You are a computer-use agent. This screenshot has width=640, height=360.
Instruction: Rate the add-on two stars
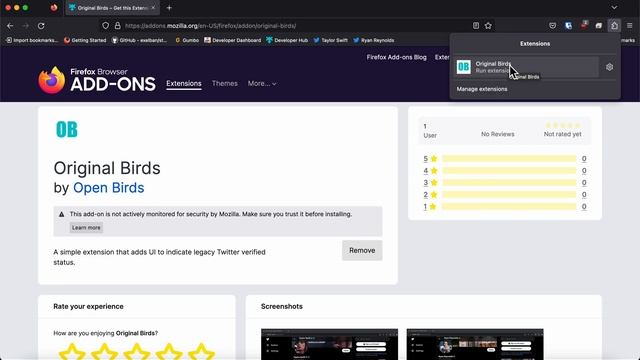tap(104, 351)
